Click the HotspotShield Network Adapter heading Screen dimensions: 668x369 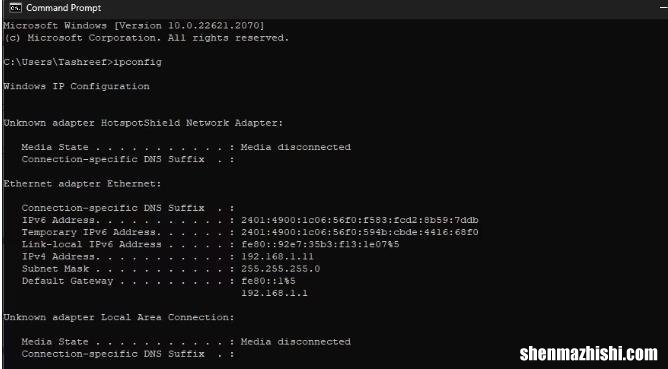pyautogui.click(x=143, y=123)
